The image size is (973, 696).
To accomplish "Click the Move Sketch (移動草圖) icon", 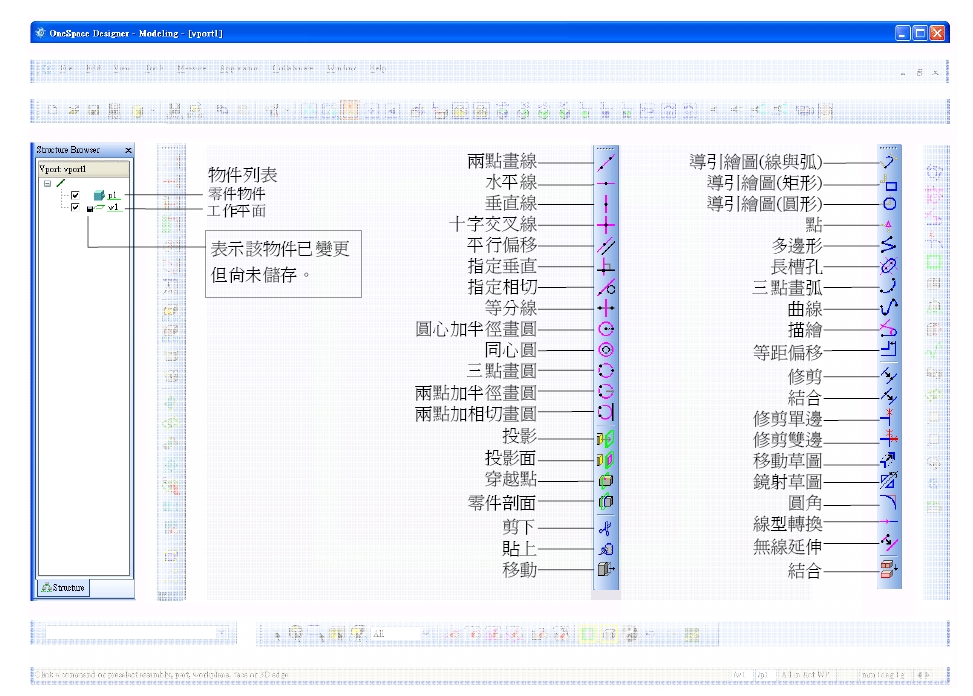I will [x=889, y=460].
